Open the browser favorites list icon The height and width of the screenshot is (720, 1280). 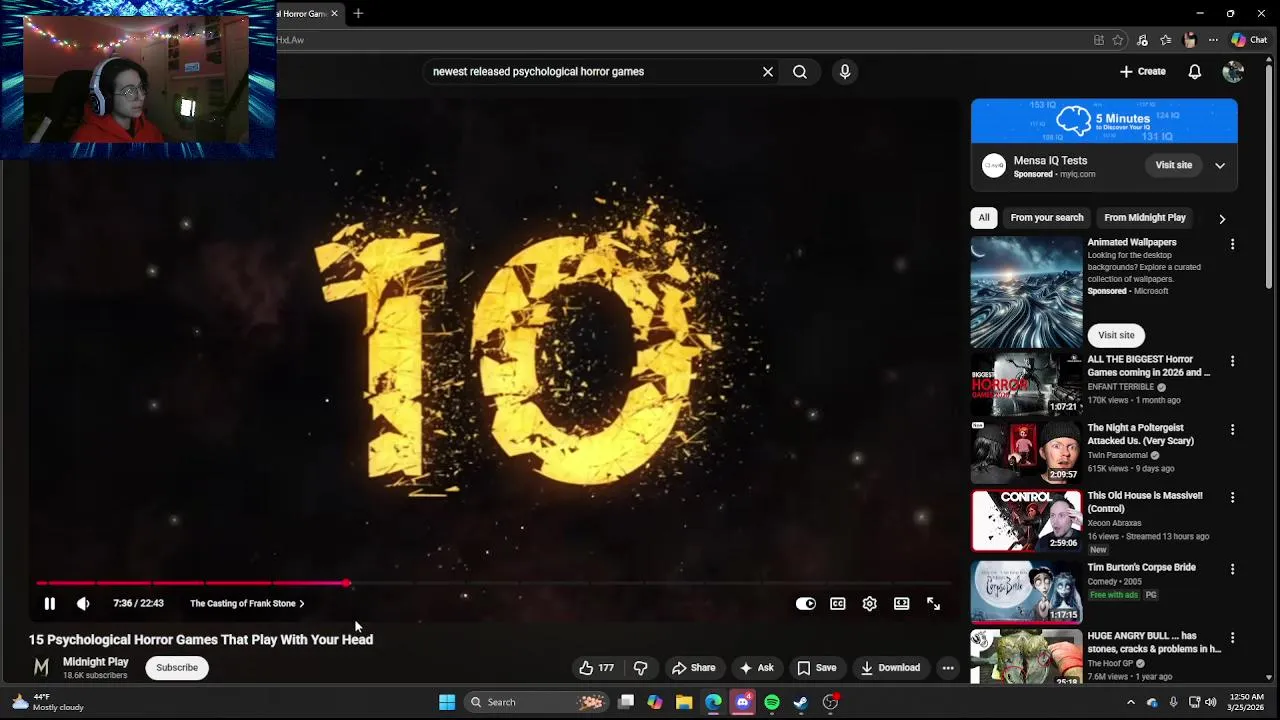pos(1166,40)
